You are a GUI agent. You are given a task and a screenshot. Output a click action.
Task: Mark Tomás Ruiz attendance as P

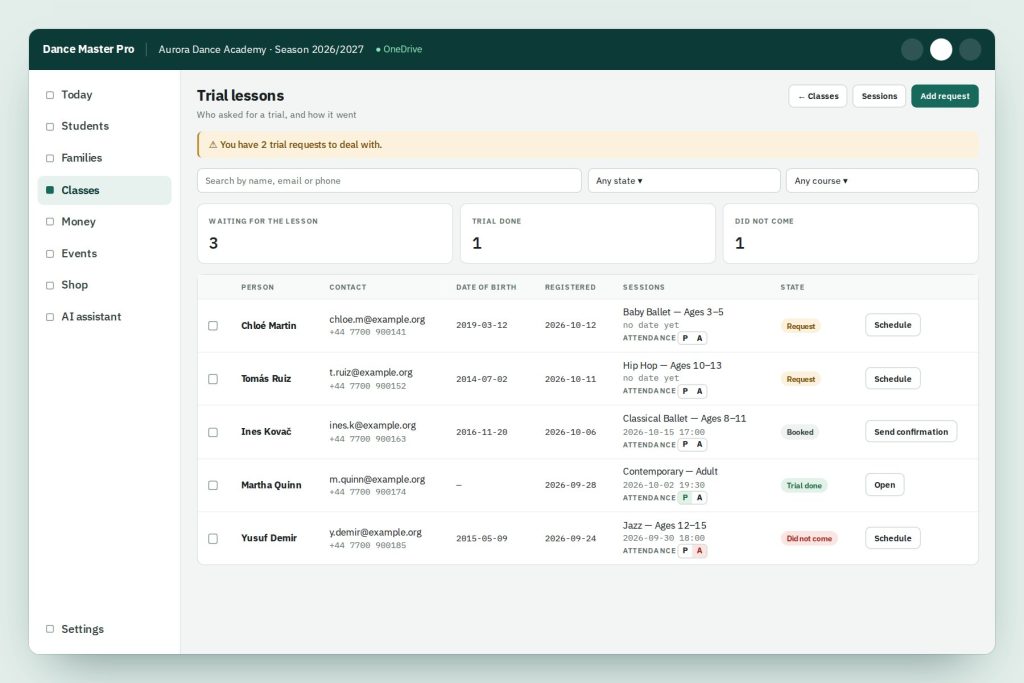(x=685, y=391)
